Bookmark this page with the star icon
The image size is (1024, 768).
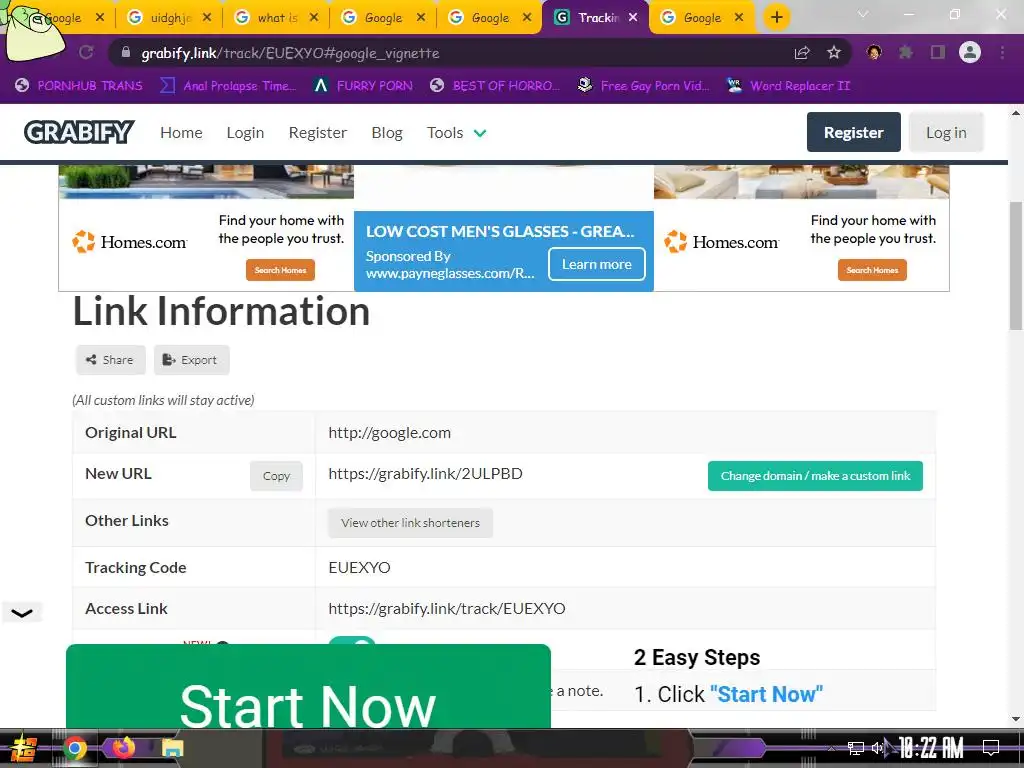[x=834, y=53]
